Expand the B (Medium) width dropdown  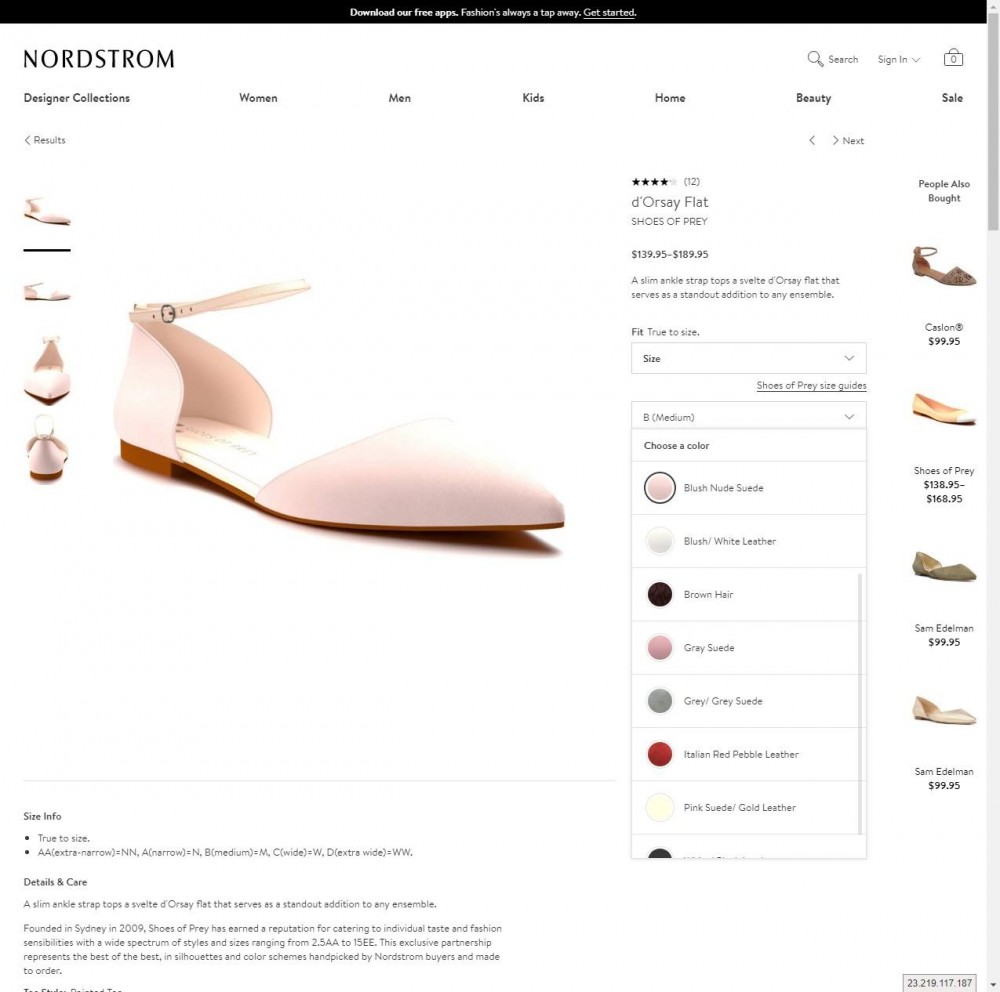pyautogui.click(x=749, y=417)
